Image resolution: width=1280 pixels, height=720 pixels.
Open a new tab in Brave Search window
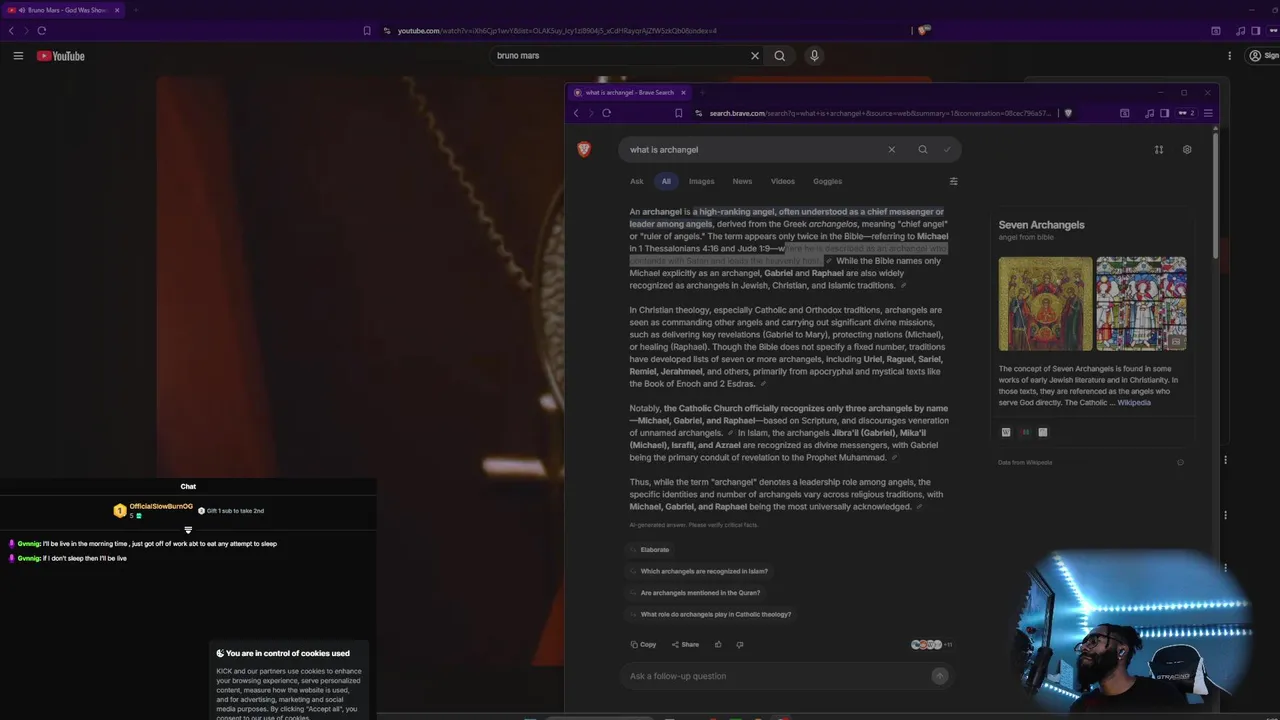click(703, 93)
